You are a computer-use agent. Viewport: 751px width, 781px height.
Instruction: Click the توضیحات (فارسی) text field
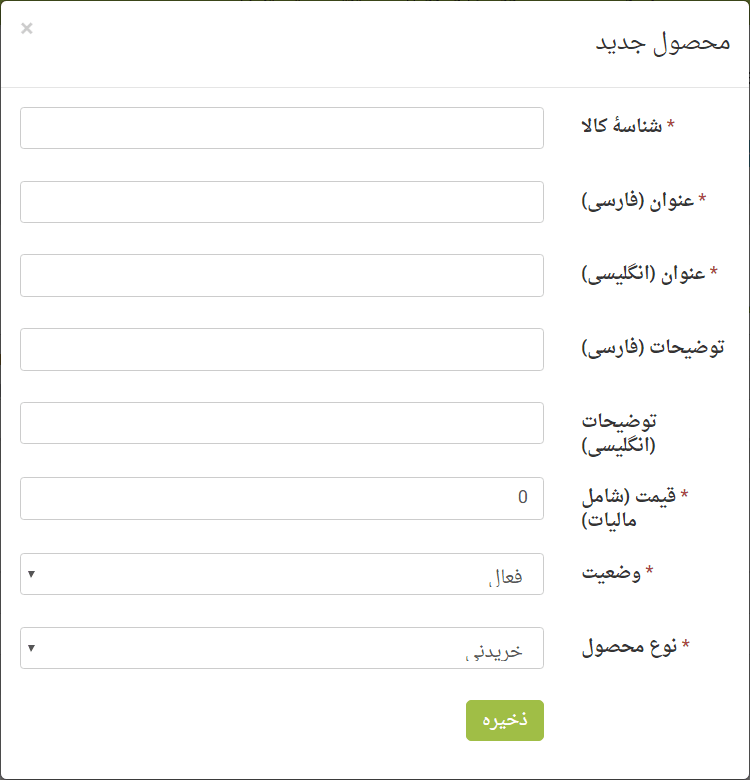(282, 349)
